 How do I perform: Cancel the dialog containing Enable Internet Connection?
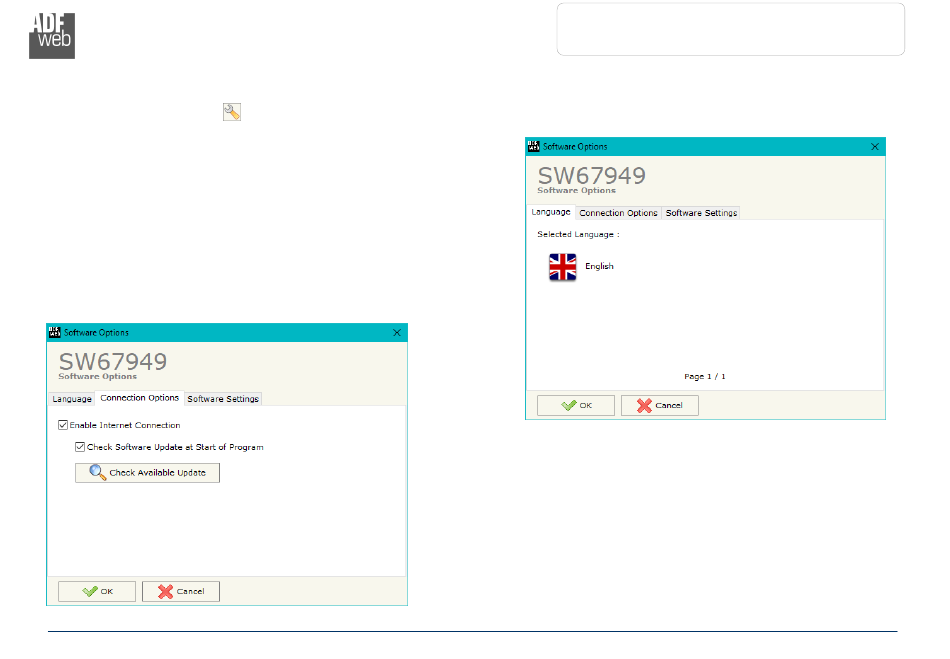click(x=181, y=591)
